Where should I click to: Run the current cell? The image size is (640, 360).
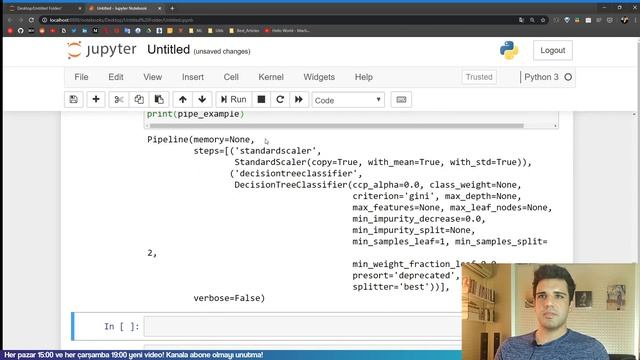(x=233, y=100)
